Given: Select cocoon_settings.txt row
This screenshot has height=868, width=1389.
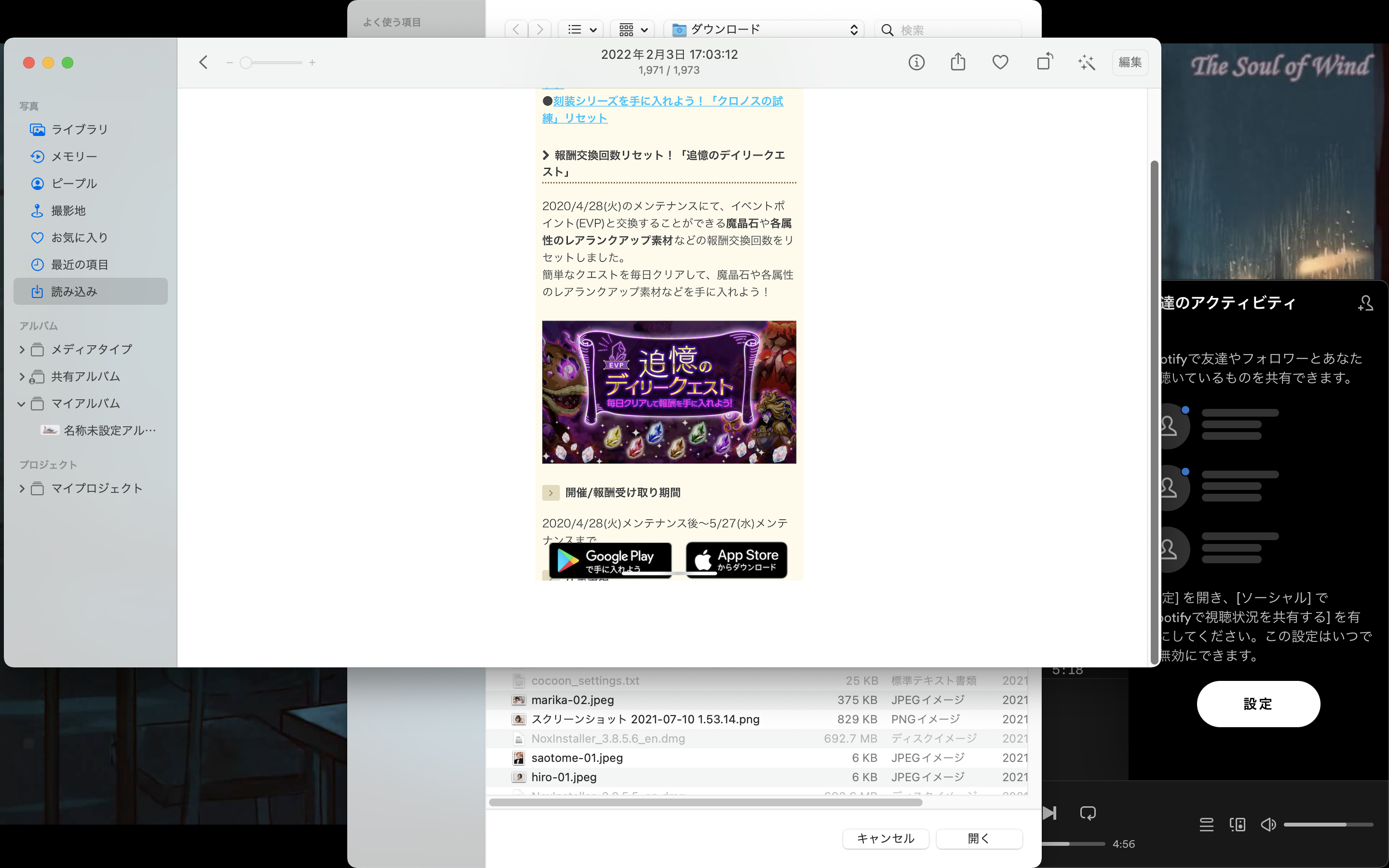Looking at the screenshot, I should pos(758,681).
